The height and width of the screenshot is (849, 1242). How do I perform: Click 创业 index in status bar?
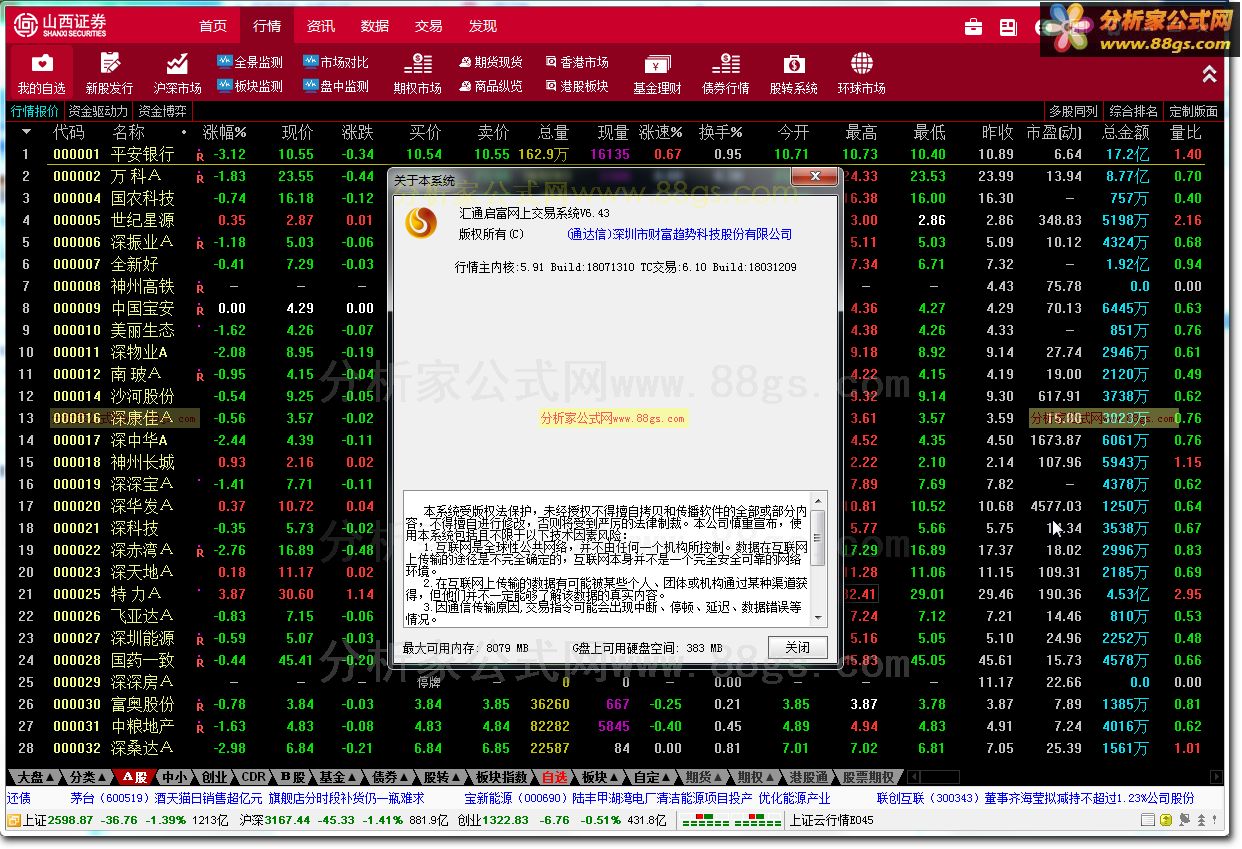tap(562, 820)
